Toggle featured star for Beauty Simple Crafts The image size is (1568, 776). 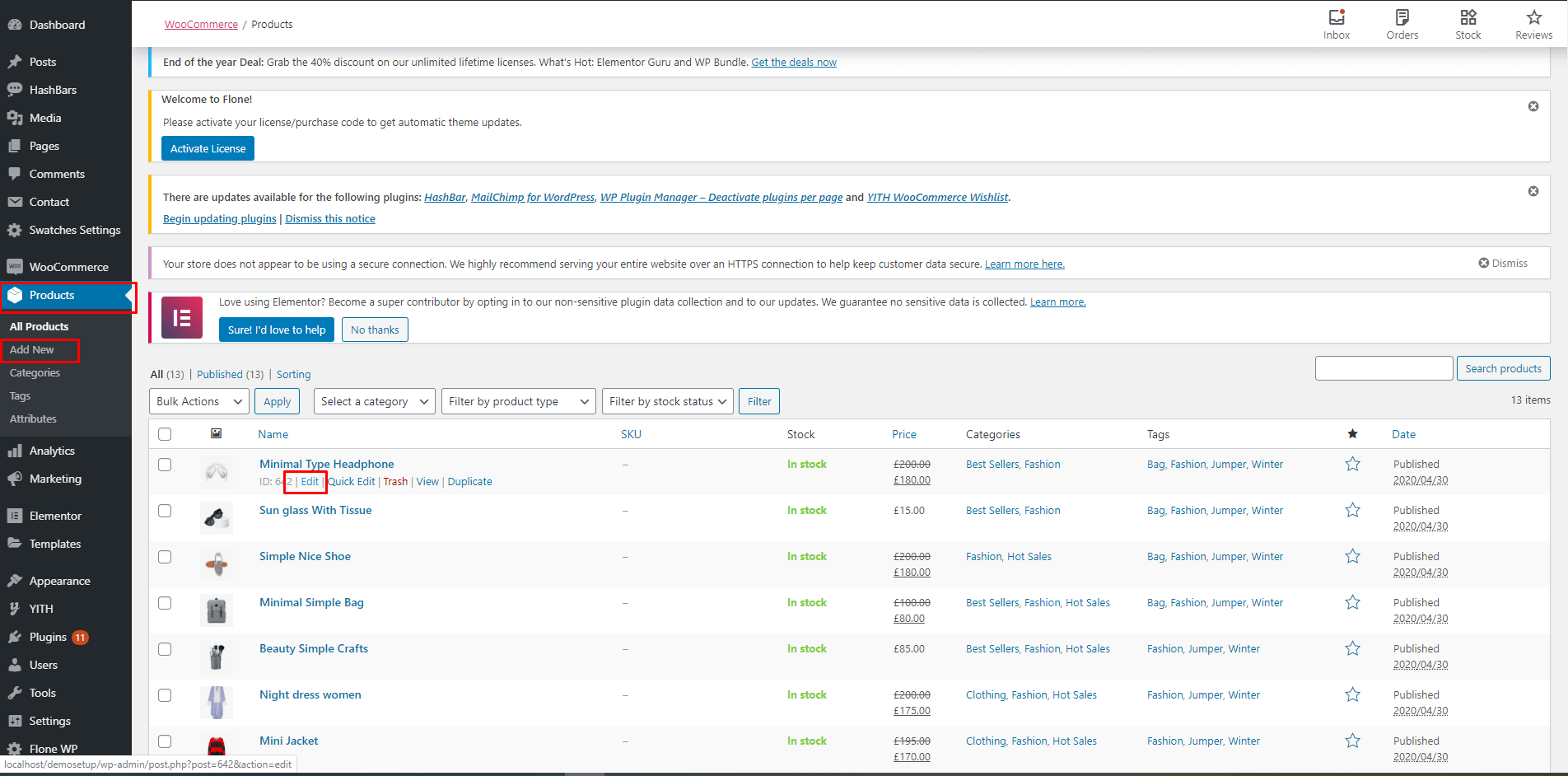1352,648
